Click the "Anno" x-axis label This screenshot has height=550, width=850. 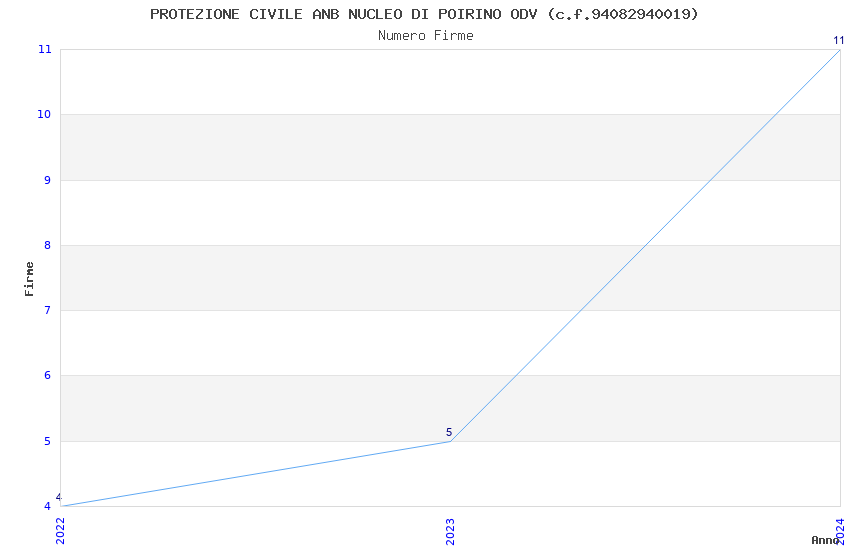click(825, 540)
